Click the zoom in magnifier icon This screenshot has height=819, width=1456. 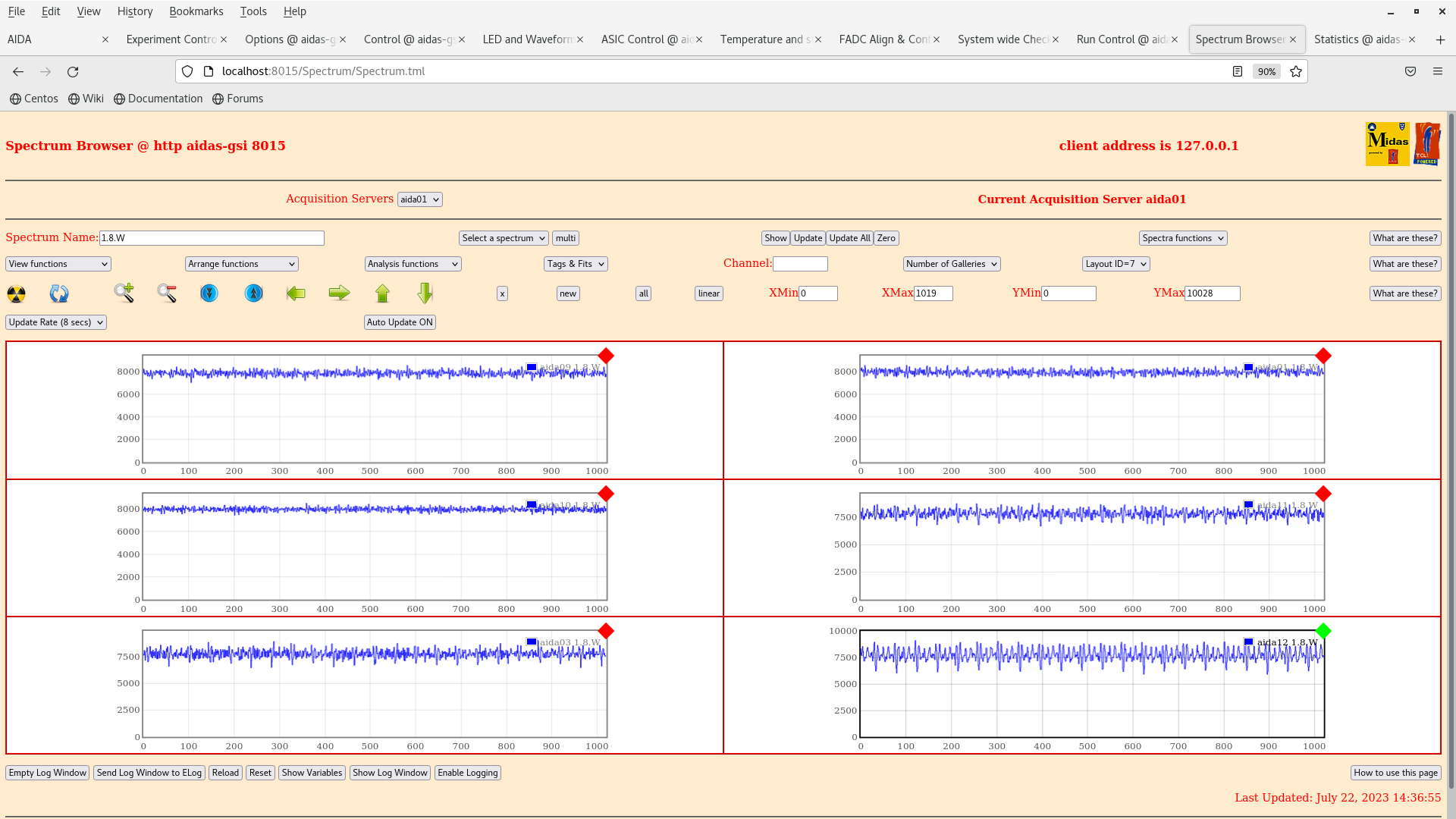pos(124,293)
